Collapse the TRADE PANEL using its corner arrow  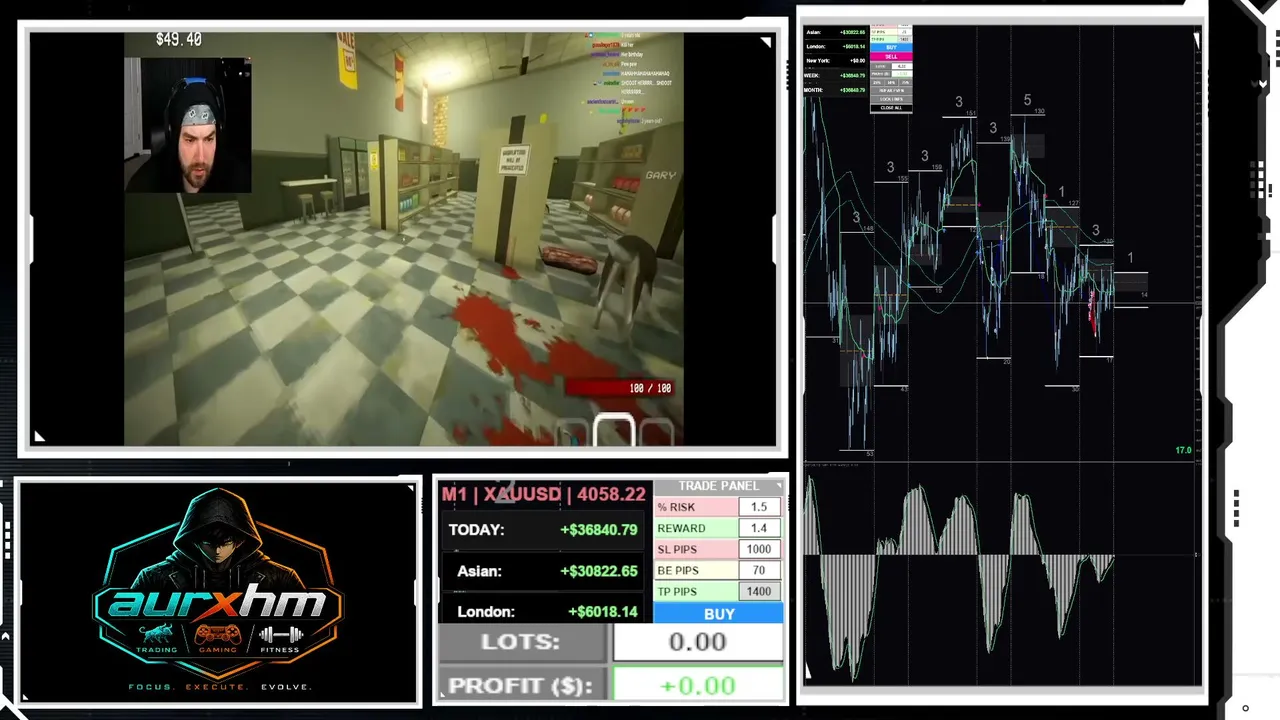778,486
